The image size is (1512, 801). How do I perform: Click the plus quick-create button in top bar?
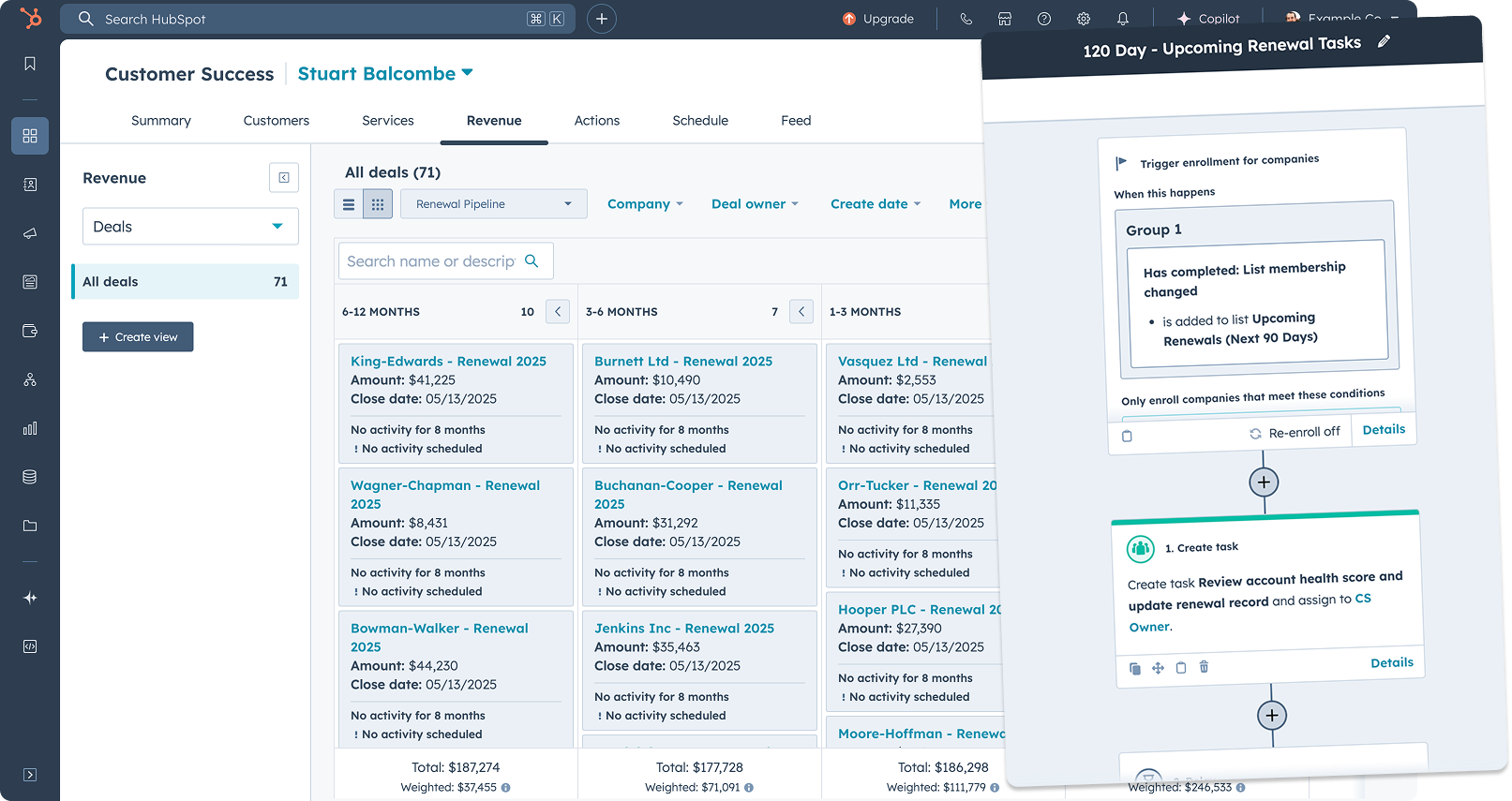coord(602,19)
